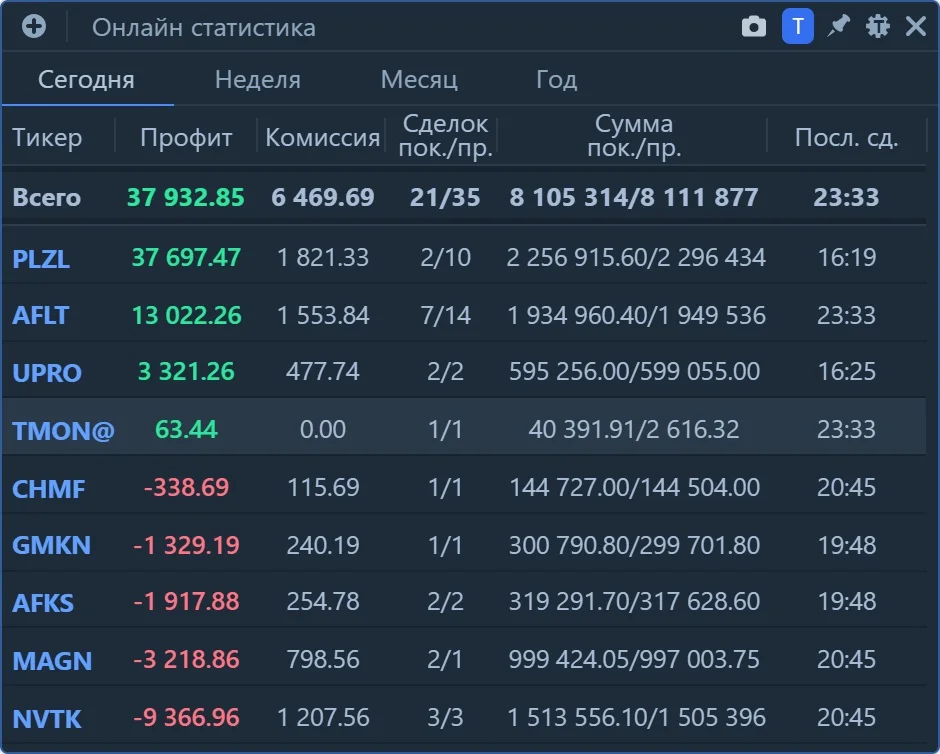Pin the statistics window with the pushpin icon
This screenshot has width=940, height=754.
pos(838,26)
